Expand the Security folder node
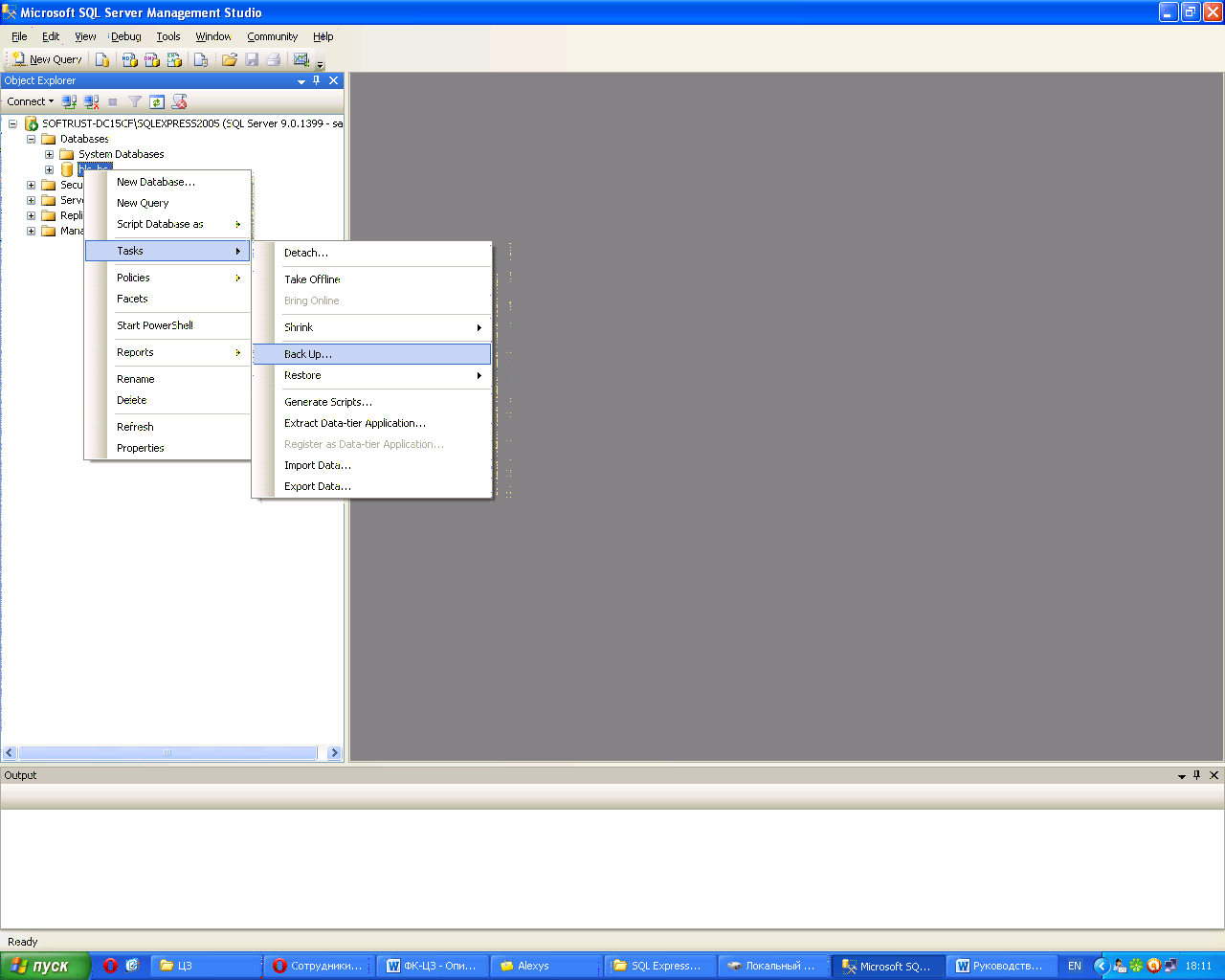The height and width of the screenshot is (980, 1225). point(31,185)
